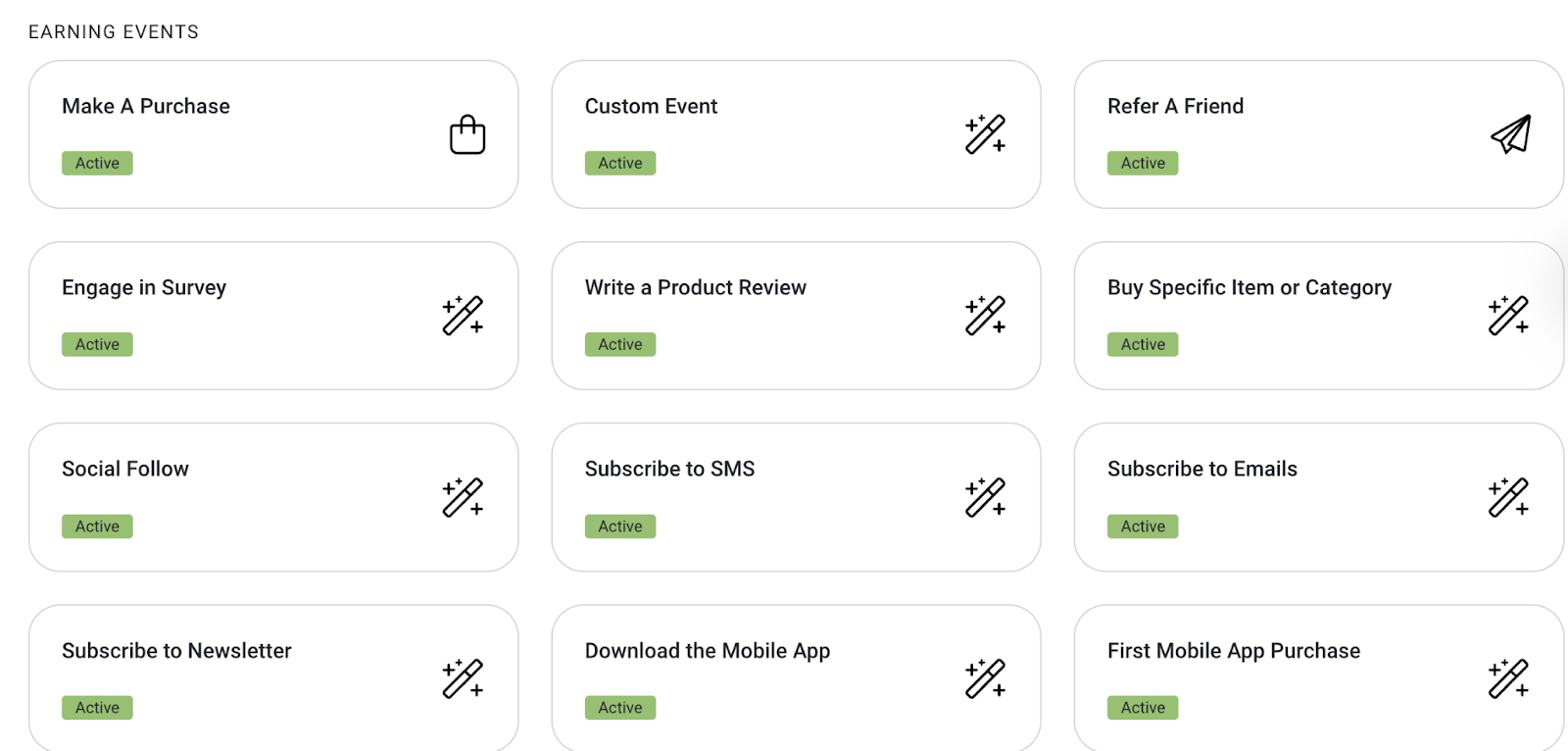Click the wand icon on Social Follow
Viewport: 1568px width, 751px height.
463,497
